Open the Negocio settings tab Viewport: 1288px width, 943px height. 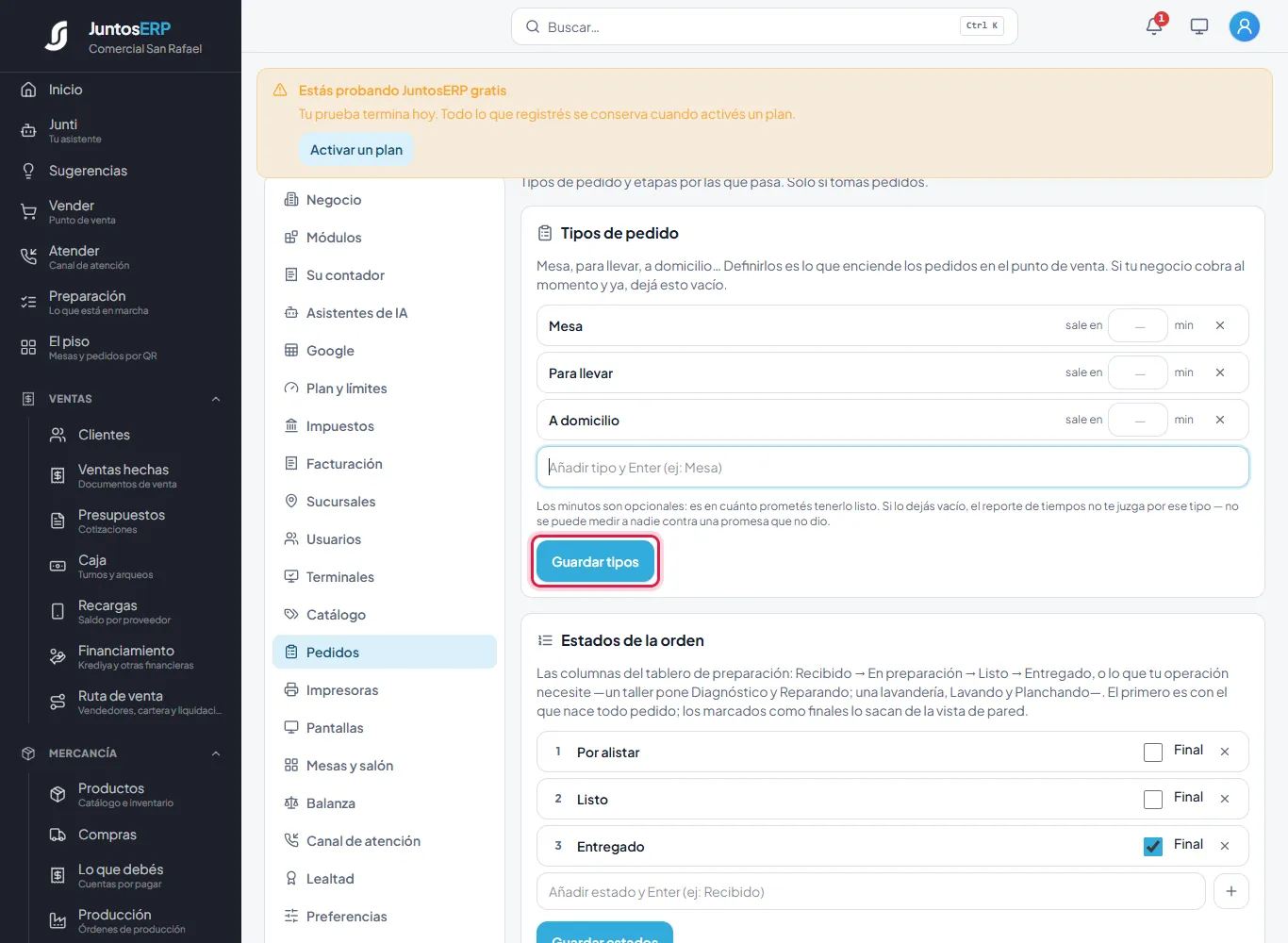coord(385,200)
